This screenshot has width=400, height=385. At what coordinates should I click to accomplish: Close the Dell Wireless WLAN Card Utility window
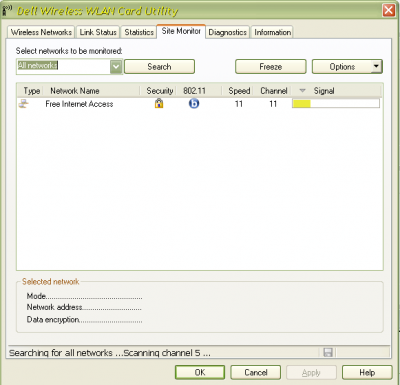[x=389, y=10]
